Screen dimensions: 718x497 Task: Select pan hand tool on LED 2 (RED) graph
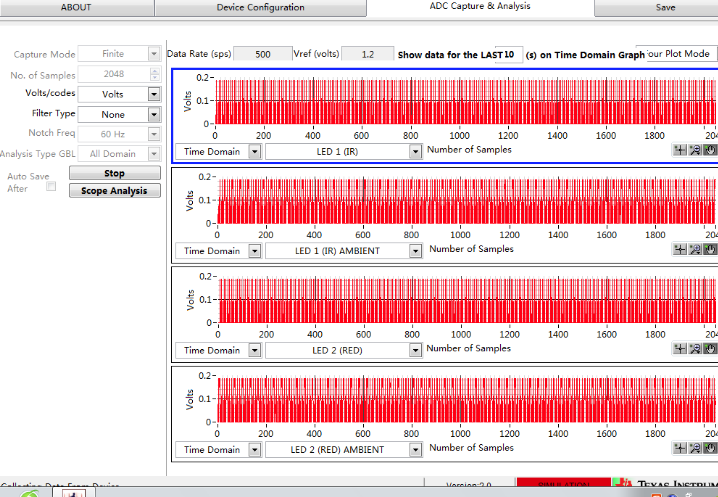[710, 349]
